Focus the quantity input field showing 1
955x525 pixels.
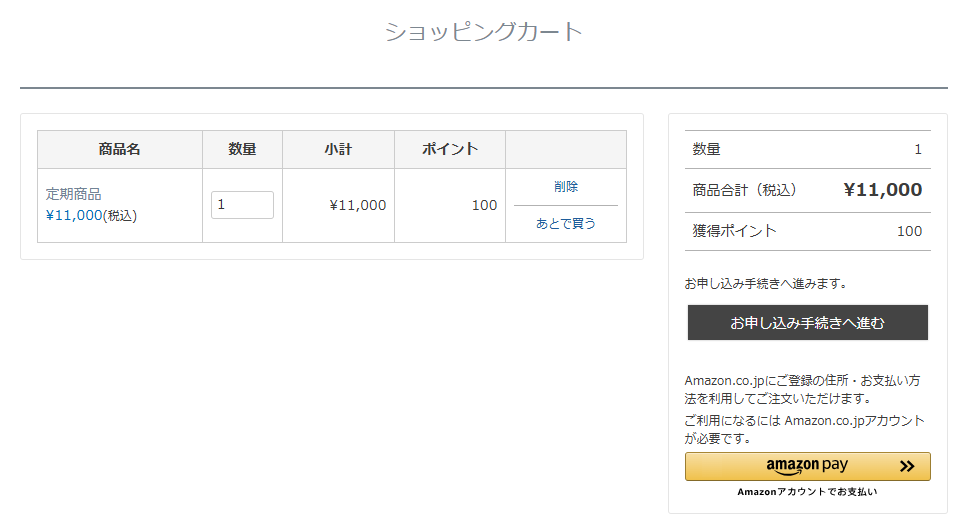pyautogui.click(x=242, y=205)
